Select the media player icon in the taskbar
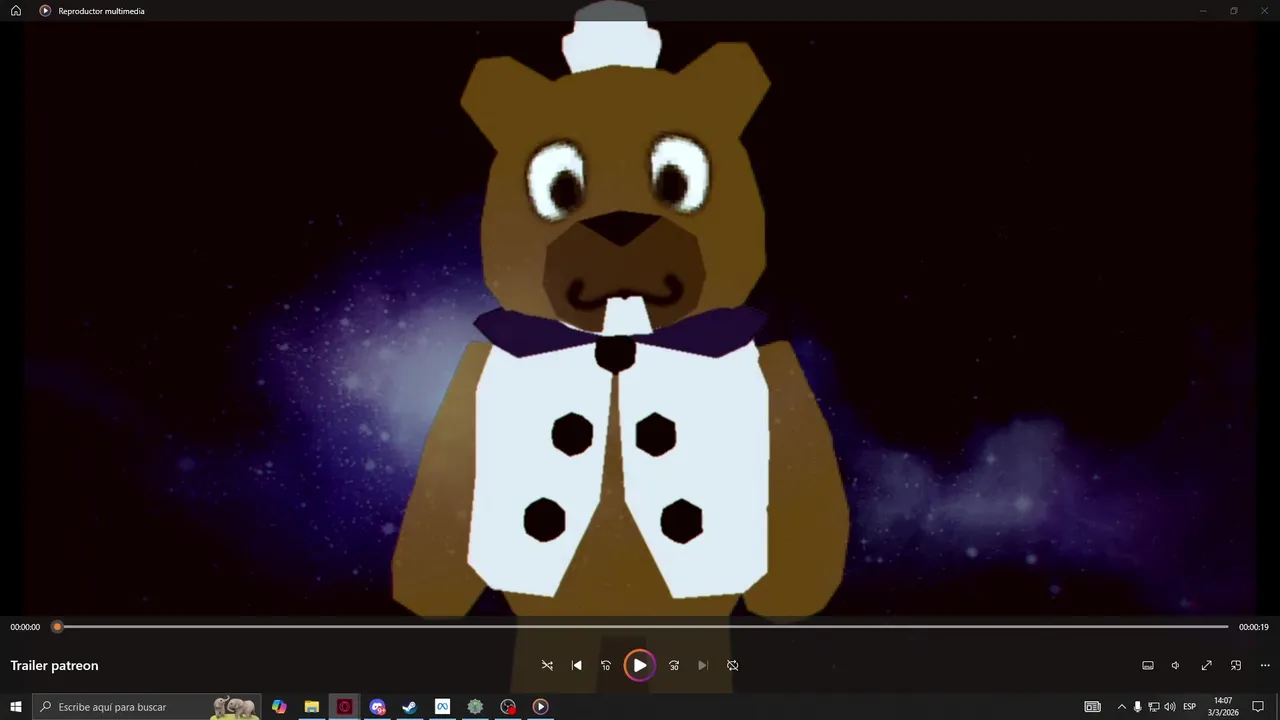The height and width of the screenshot is (720, 1280). point(540,707)
